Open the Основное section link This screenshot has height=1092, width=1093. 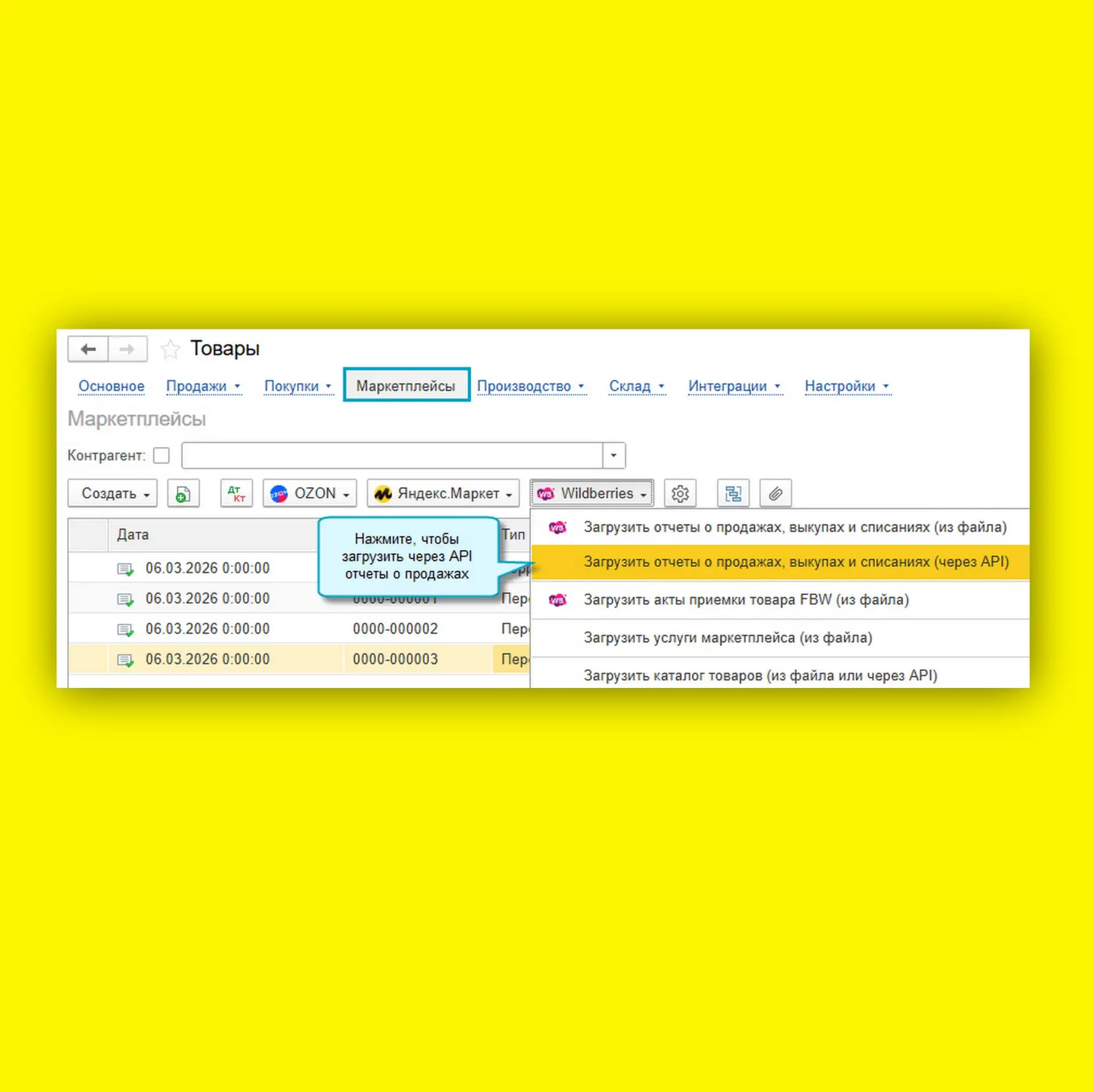(112, 386)
